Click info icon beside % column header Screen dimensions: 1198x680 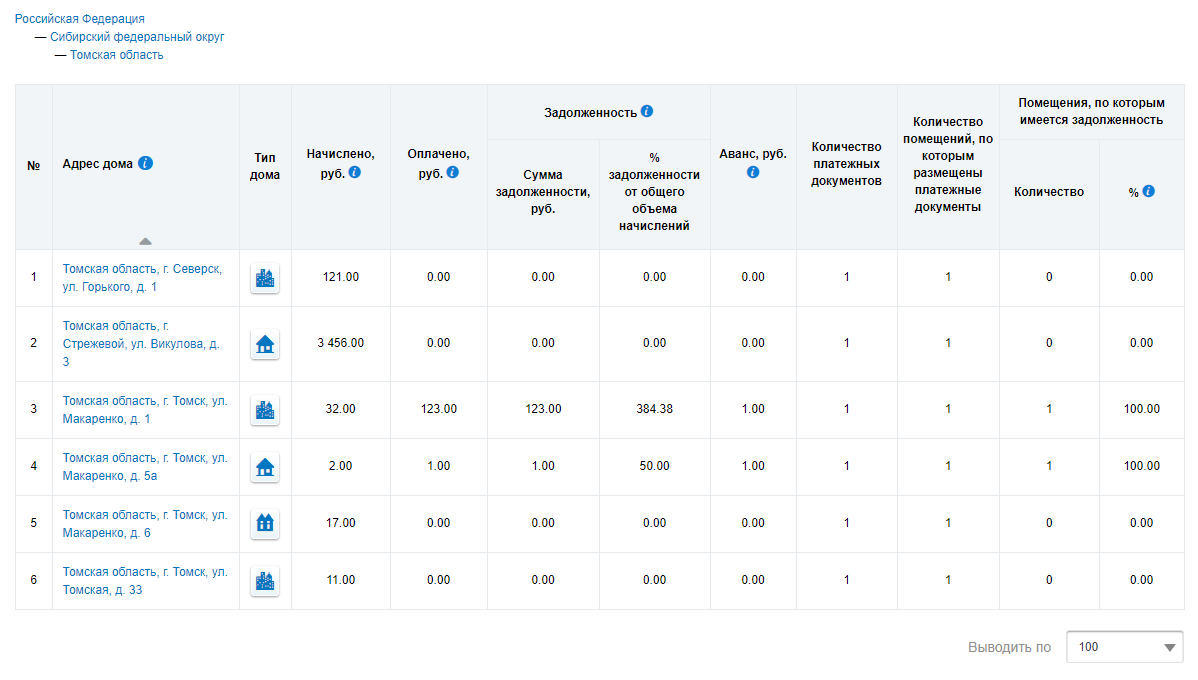[1148, 191]
